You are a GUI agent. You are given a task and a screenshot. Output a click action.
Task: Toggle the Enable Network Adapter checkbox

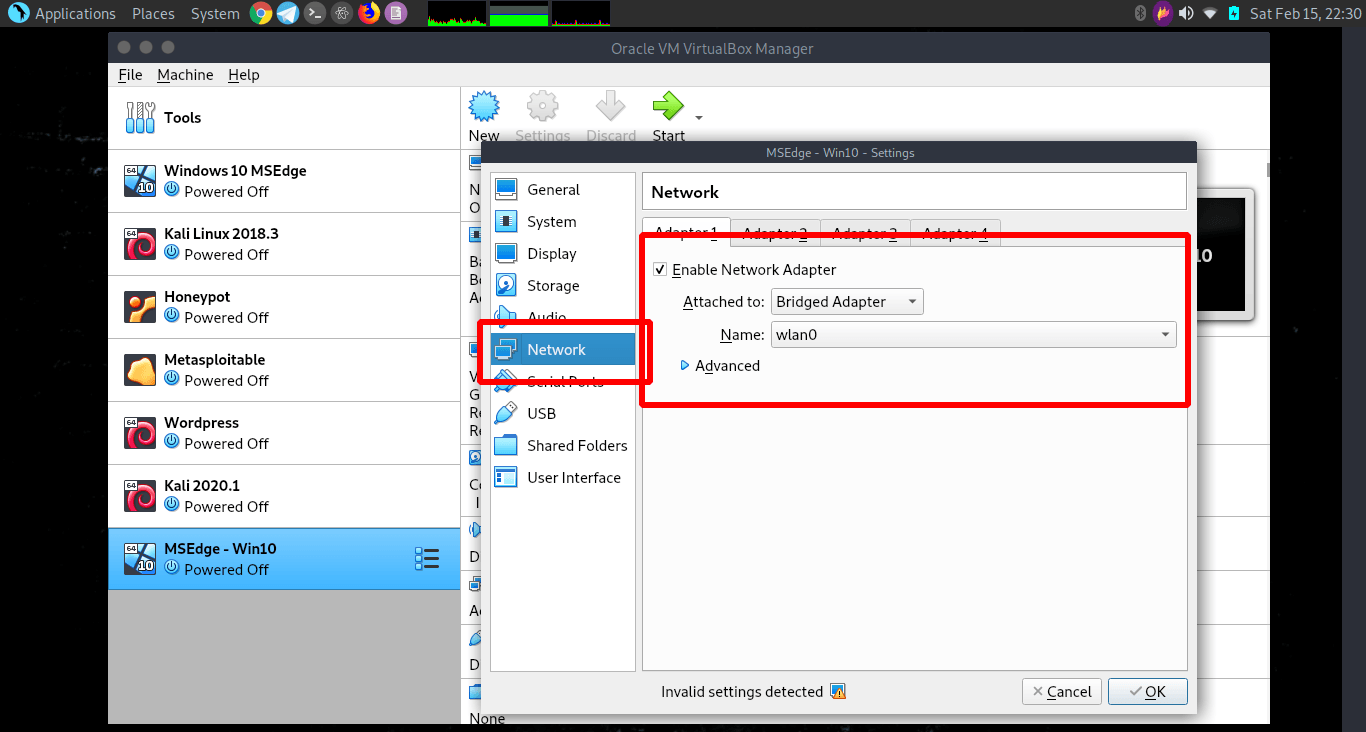click(x=660, y=270)
